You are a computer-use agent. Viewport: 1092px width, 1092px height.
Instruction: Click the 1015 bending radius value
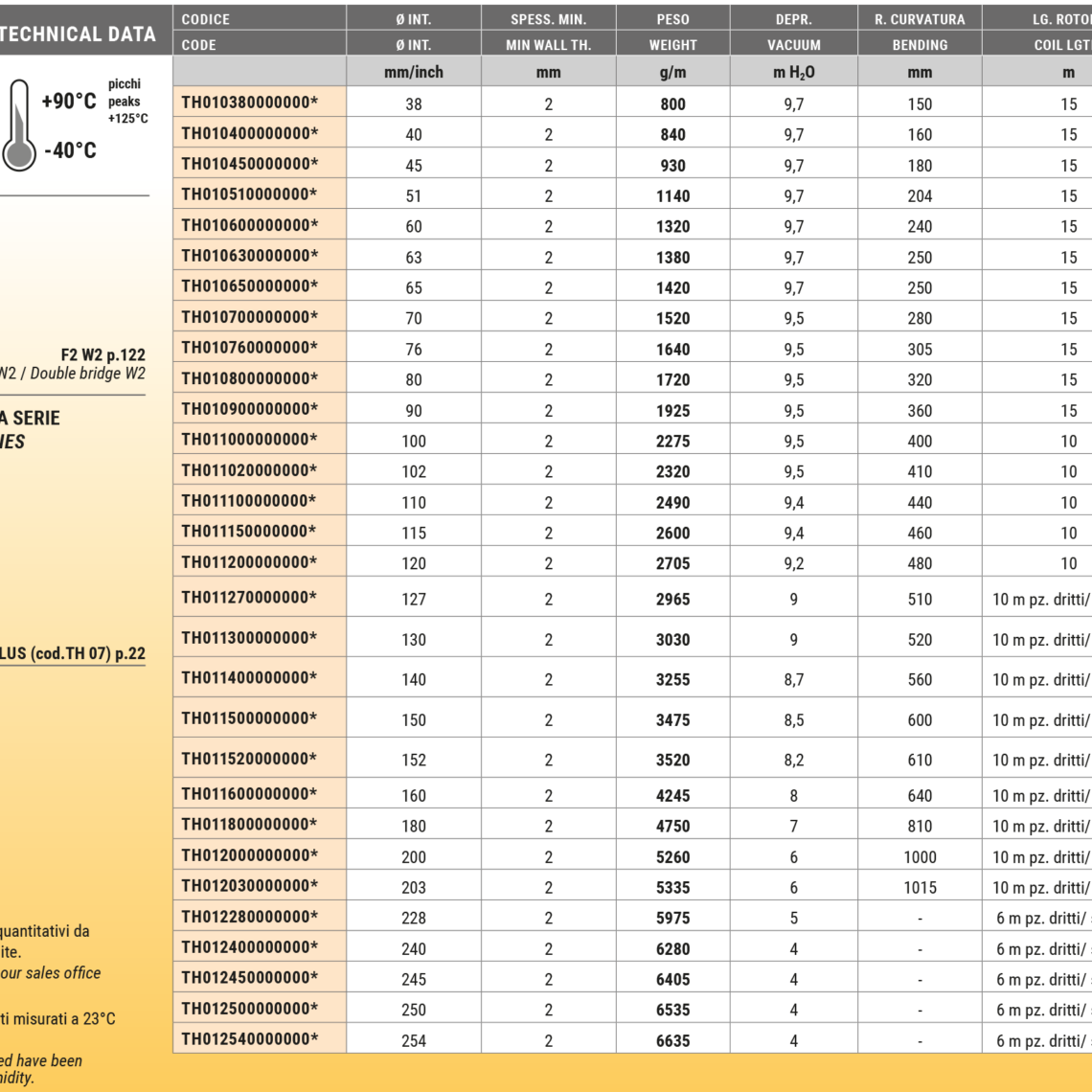pos(919,888)
